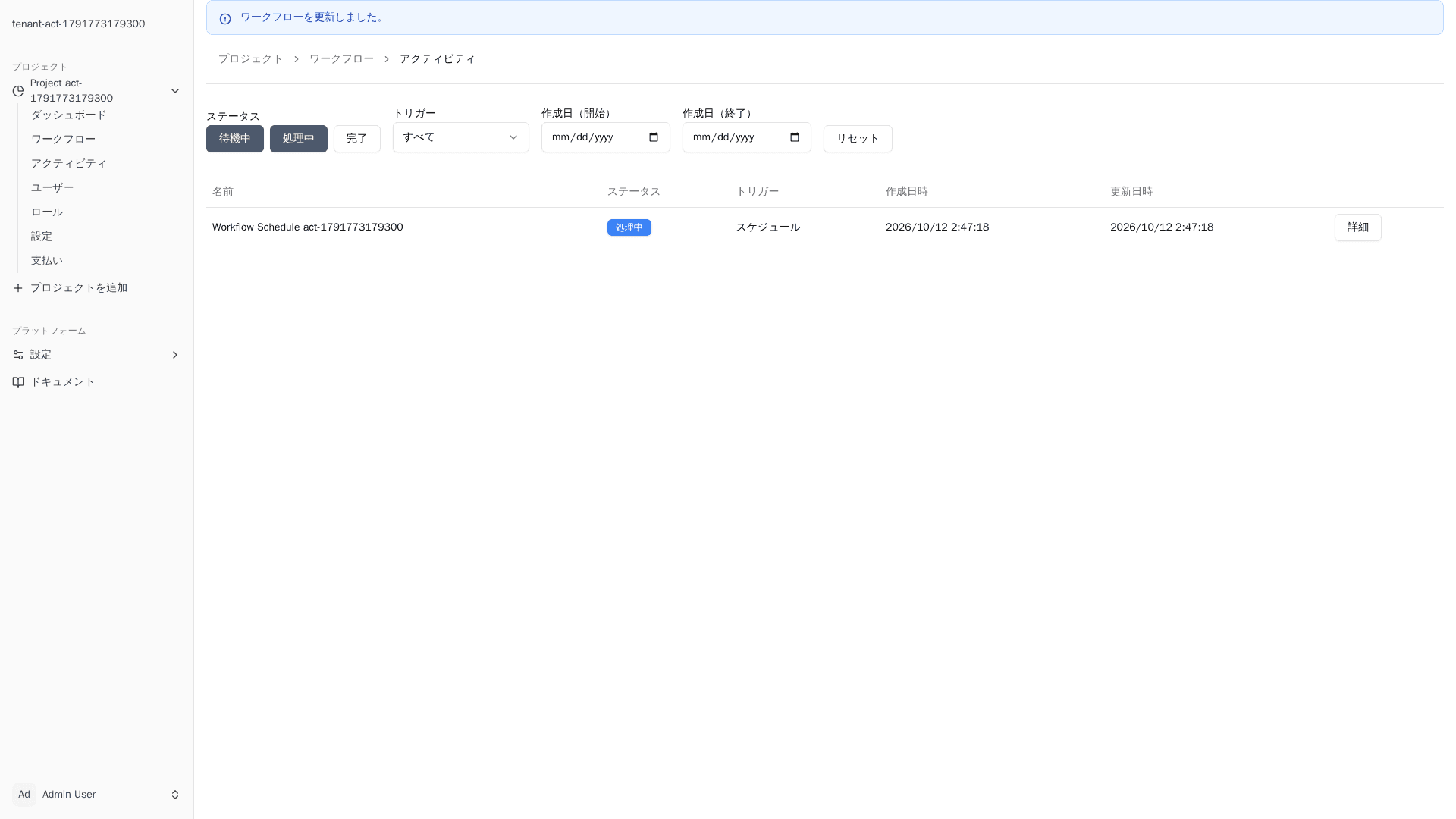Click the スケジュール trigger cell
Screen dimensions: 1456x819
768,227
